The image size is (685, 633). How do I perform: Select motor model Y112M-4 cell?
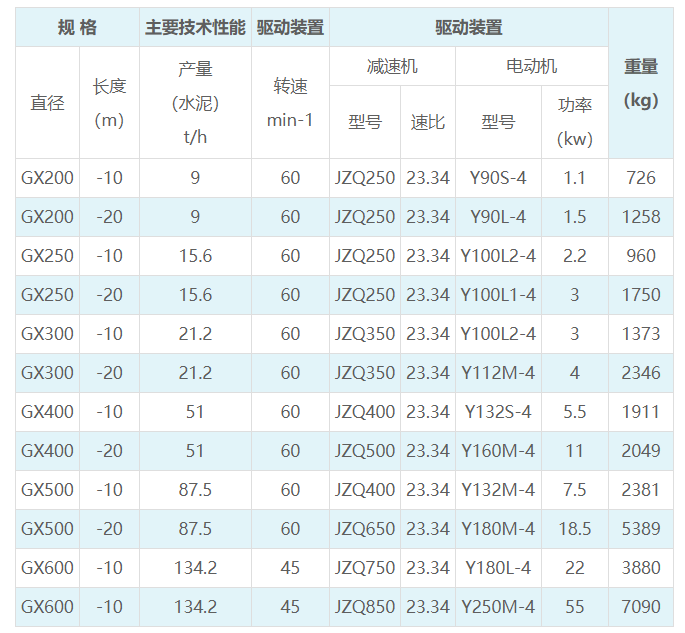pos(498,373)
